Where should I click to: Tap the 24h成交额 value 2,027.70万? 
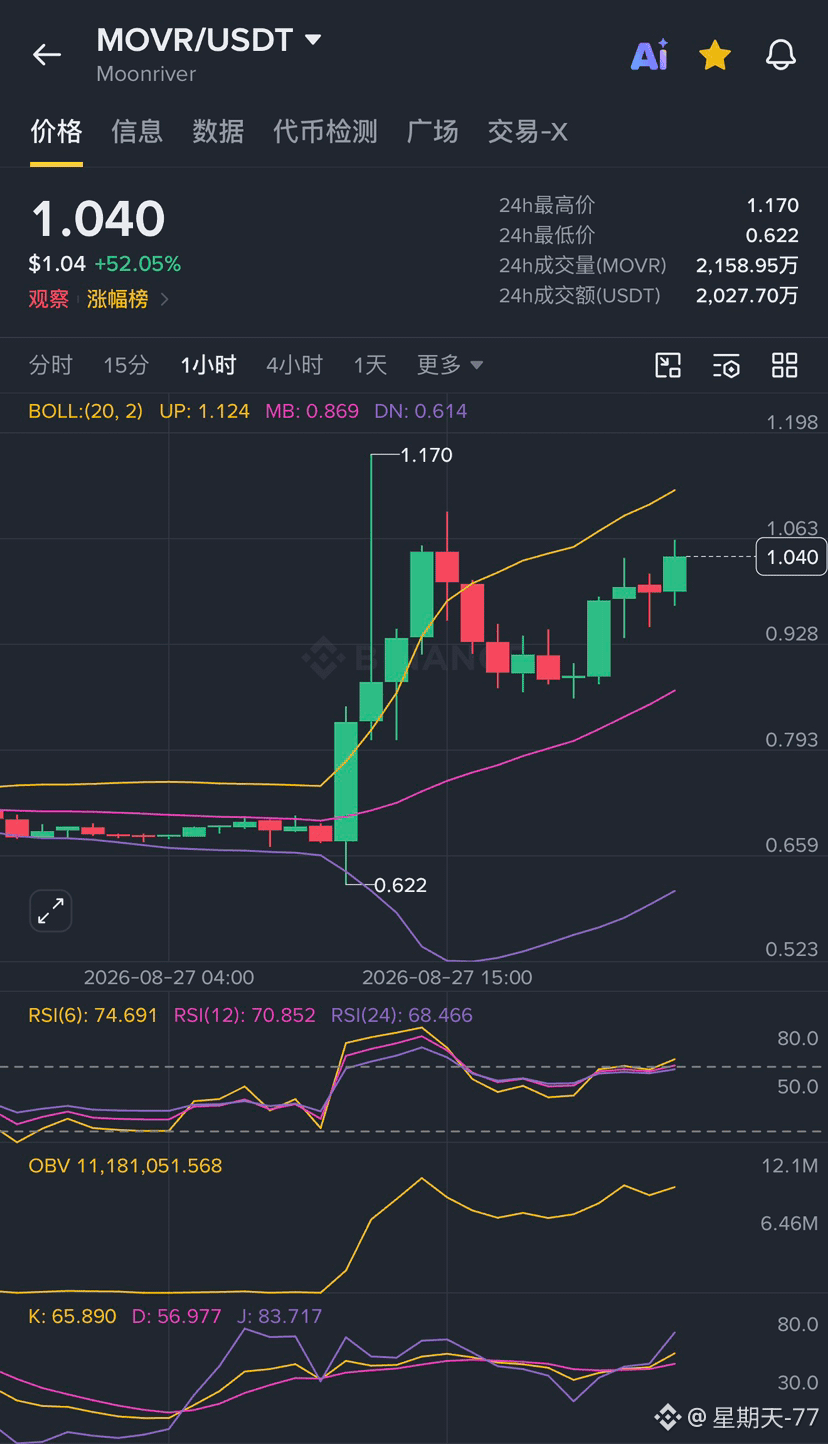748,295
